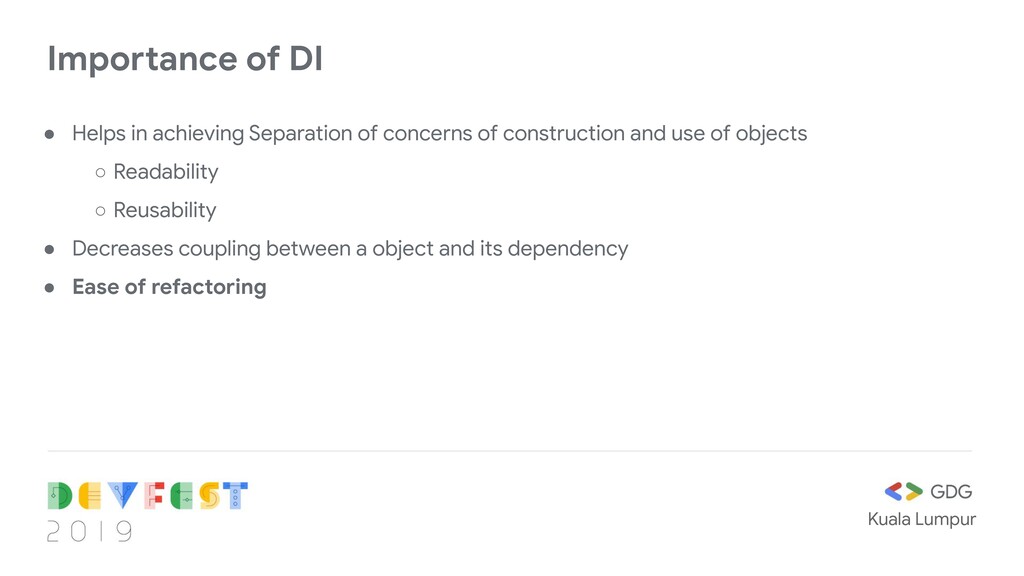Click the yellow E letter in DevFest logo
Viewport: 1024px width, 576px height.
coord(90,496)
